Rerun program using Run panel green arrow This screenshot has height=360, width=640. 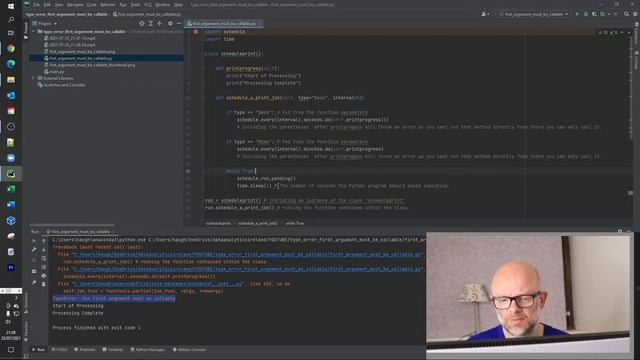34,241
